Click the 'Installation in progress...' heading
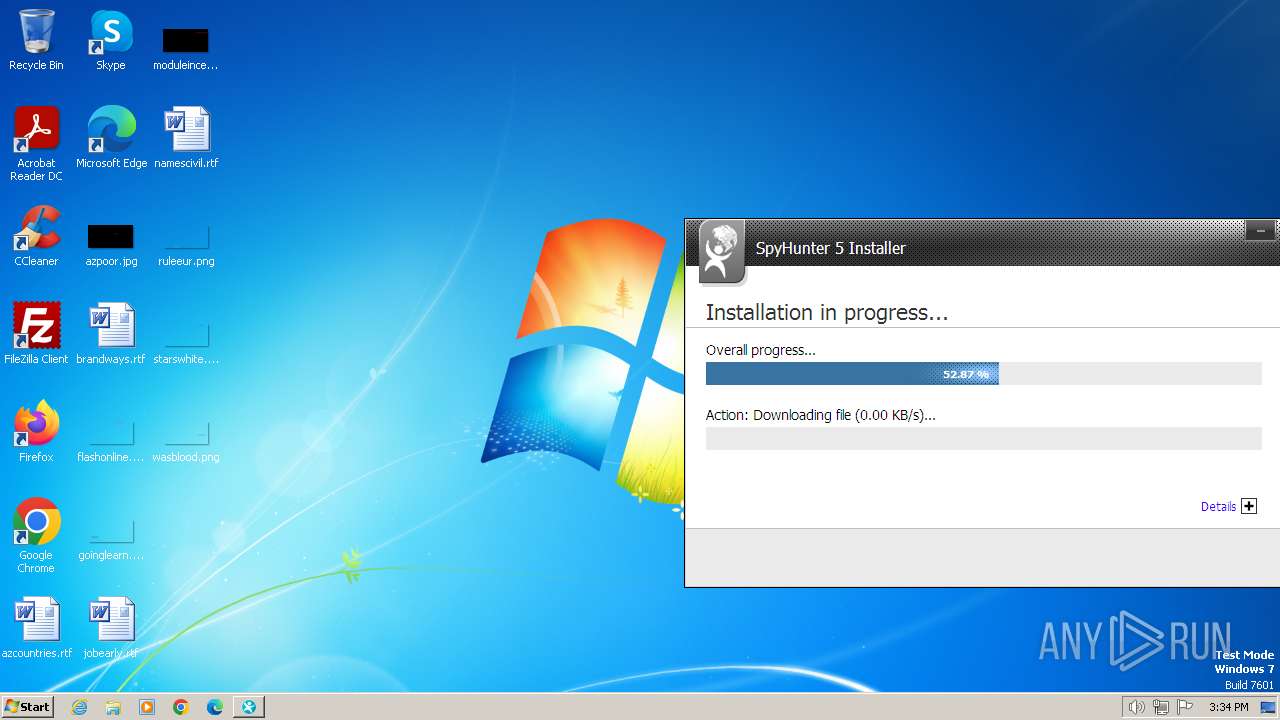The image size is (1280, 720). click(x=827, y=312)
